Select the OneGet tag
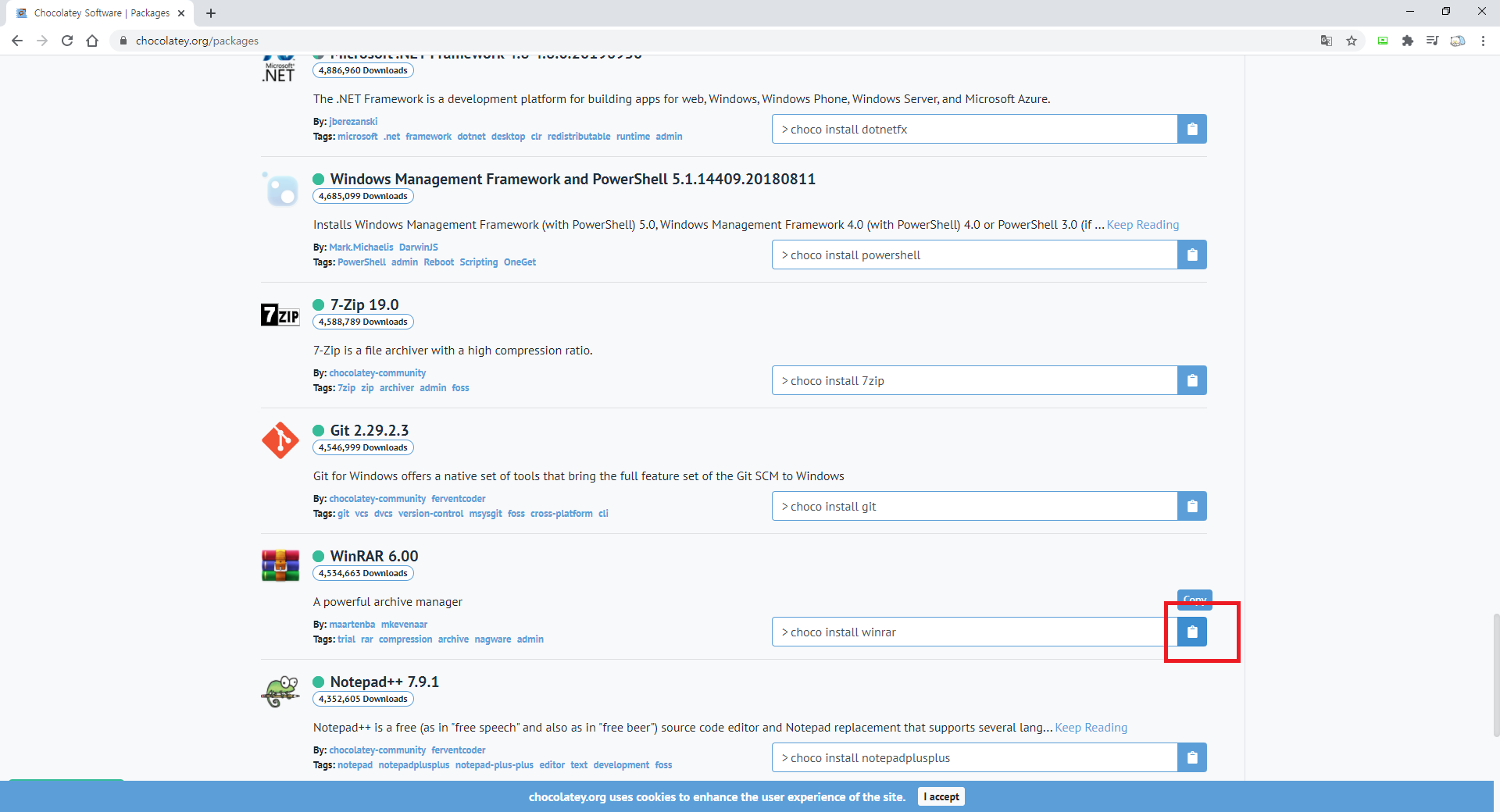Screen dimensions: 1500x812 (520, 262)
